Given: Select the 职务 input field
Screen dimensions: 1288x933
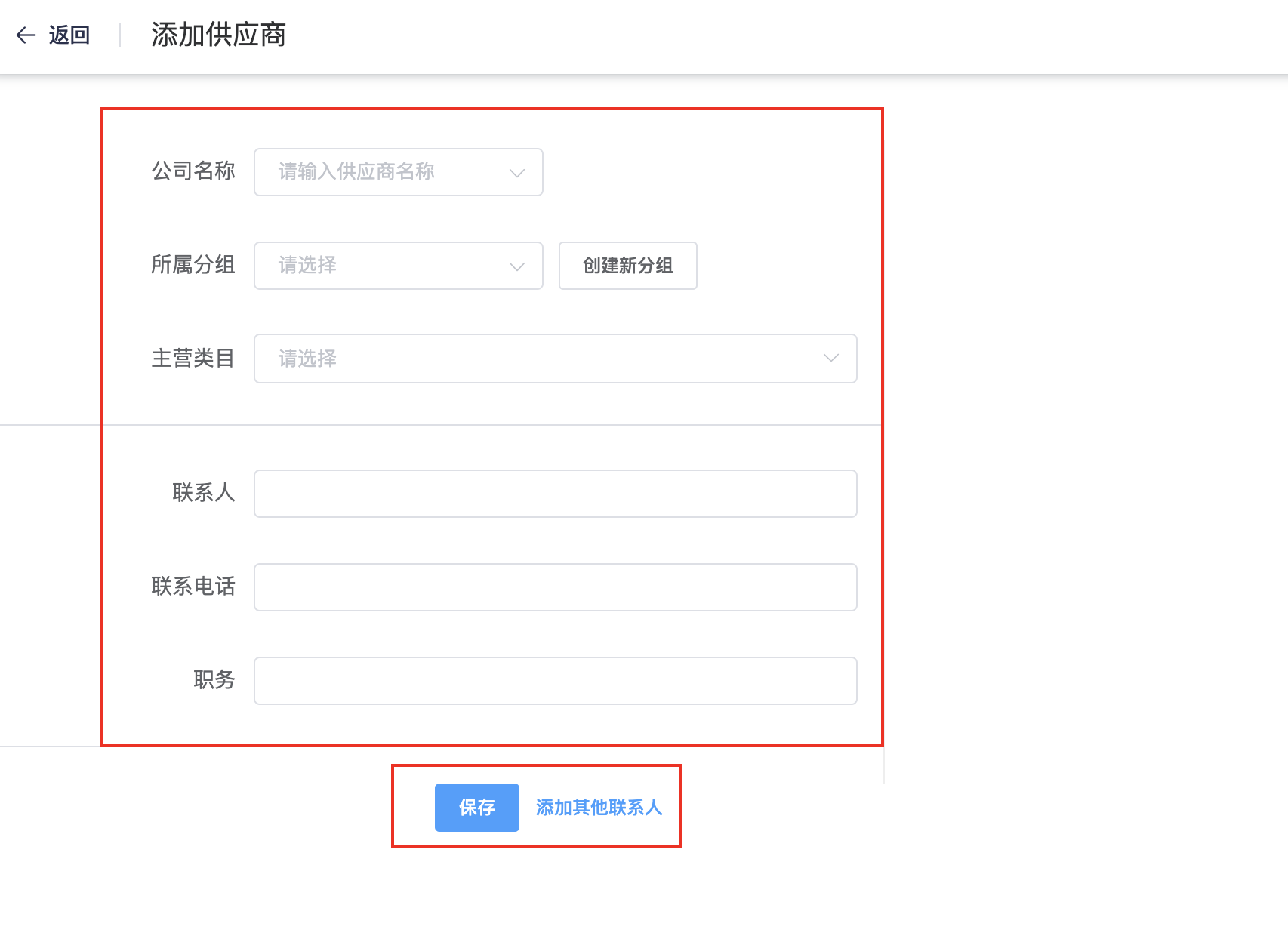Looking at the screenshot, I should (555, 681).
